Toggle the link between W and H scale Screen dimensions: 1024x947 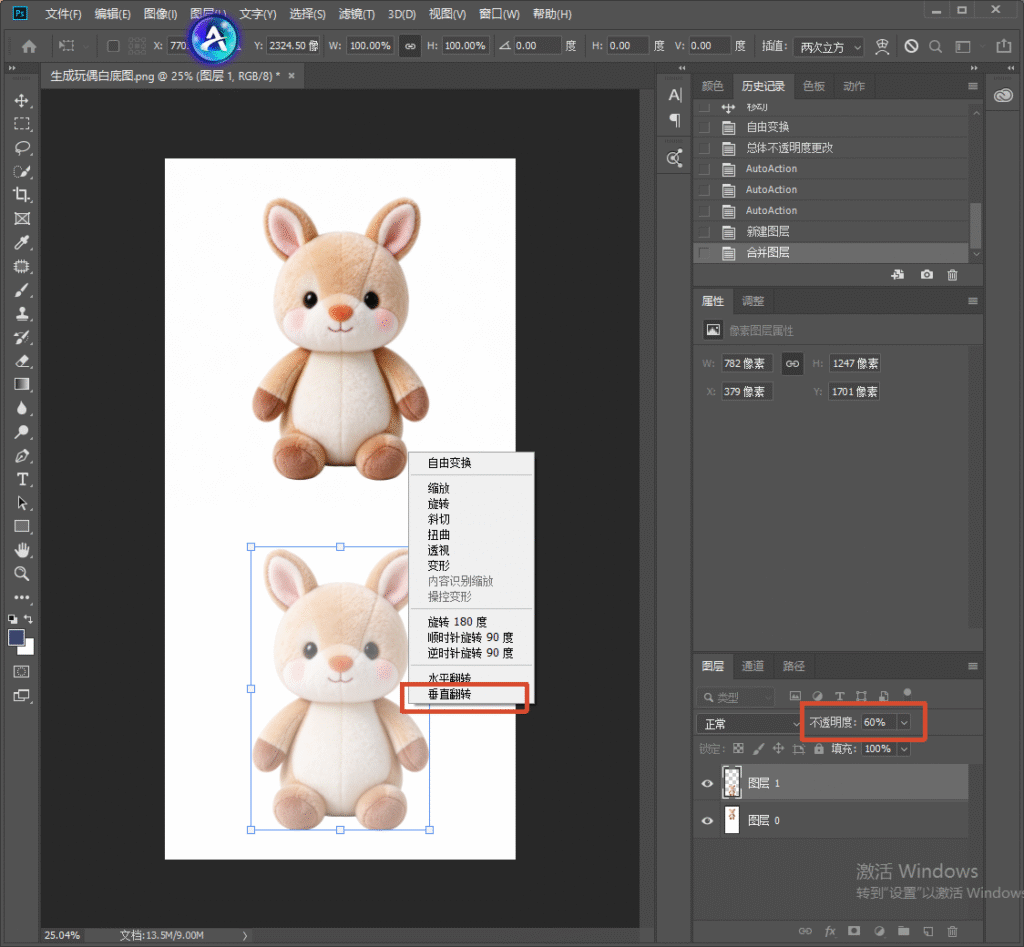[x=410, y=46]
